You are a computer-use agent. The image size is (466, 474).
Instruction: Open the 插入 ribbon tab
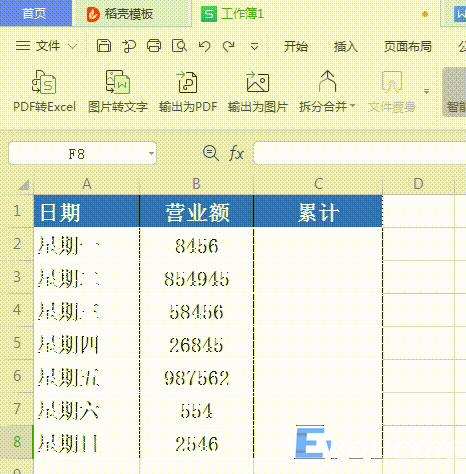click(346, 46)
